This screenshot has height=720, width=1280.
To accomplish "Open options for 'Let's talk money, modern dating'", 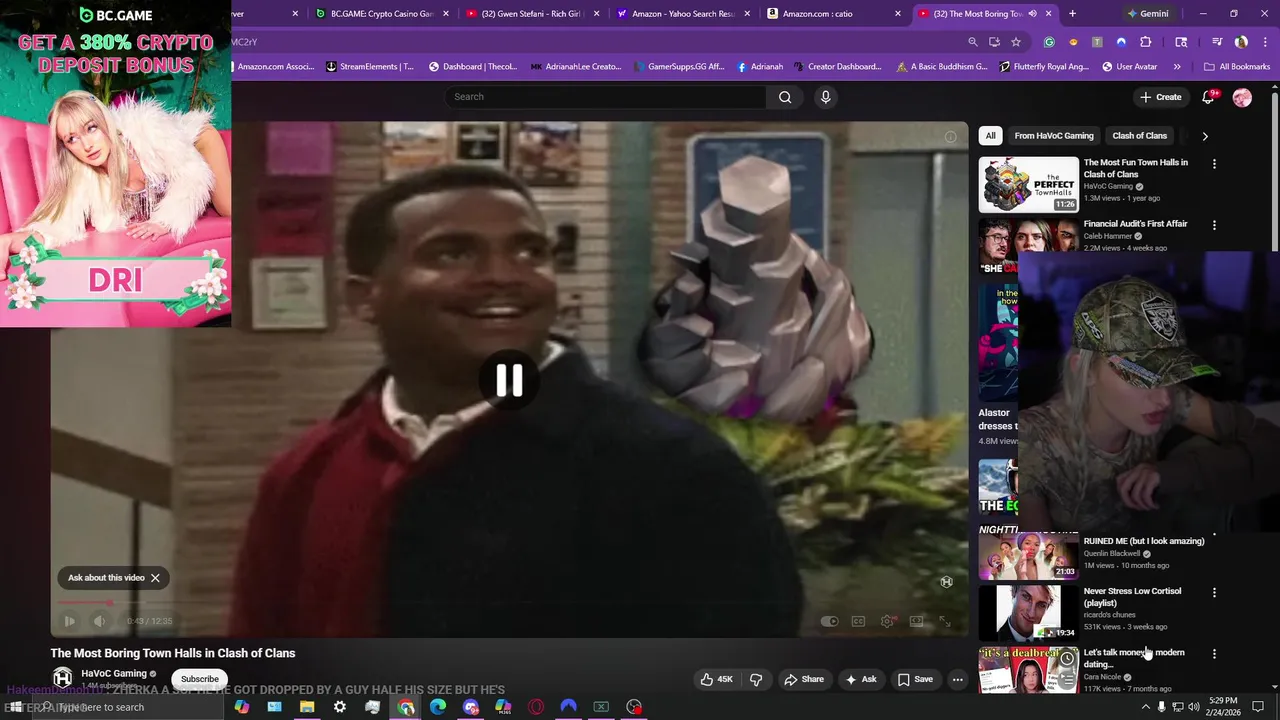I will (x=1214, y=654).
